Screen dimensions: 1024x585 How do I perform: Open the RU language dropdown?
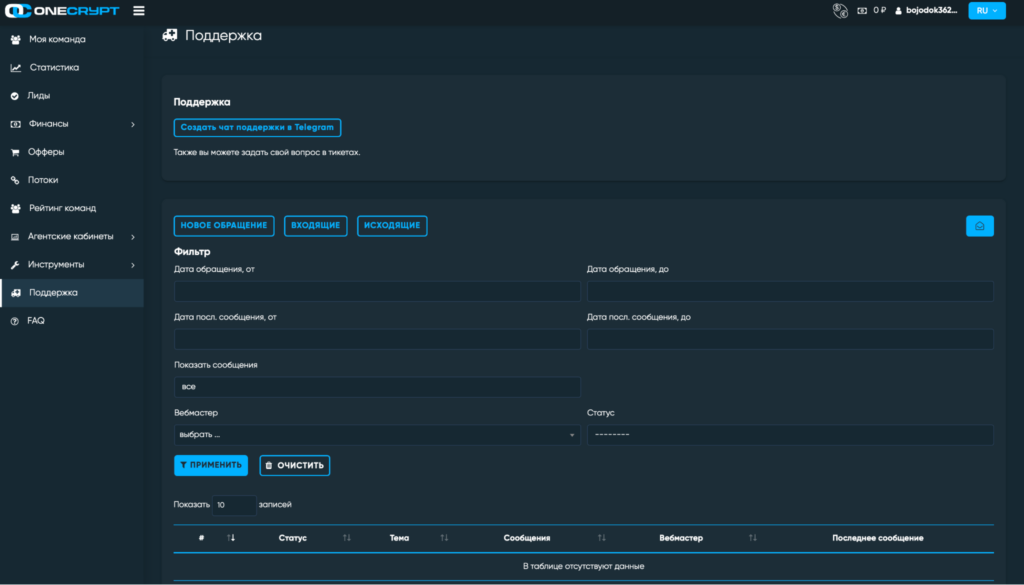(987, 10)
